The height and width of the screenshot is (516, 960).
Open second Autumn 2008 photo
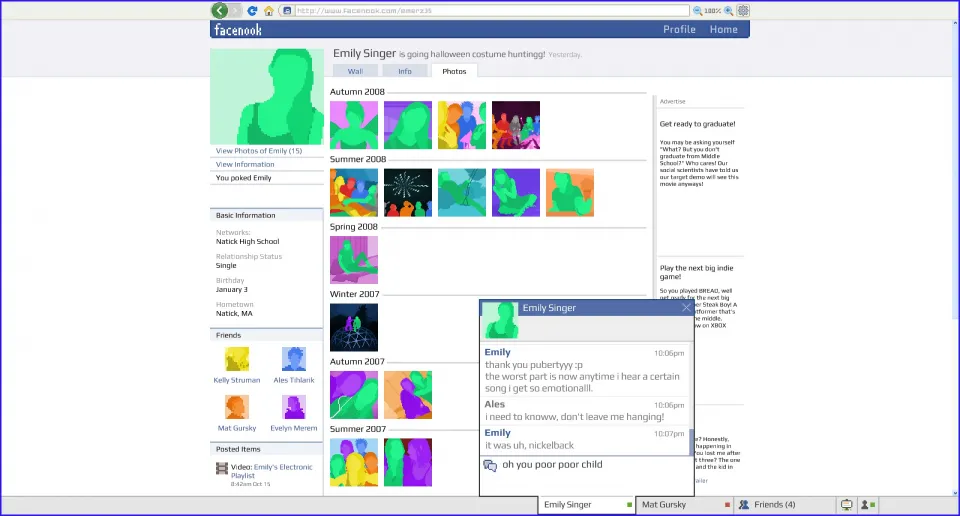click(x=408, y=125)
